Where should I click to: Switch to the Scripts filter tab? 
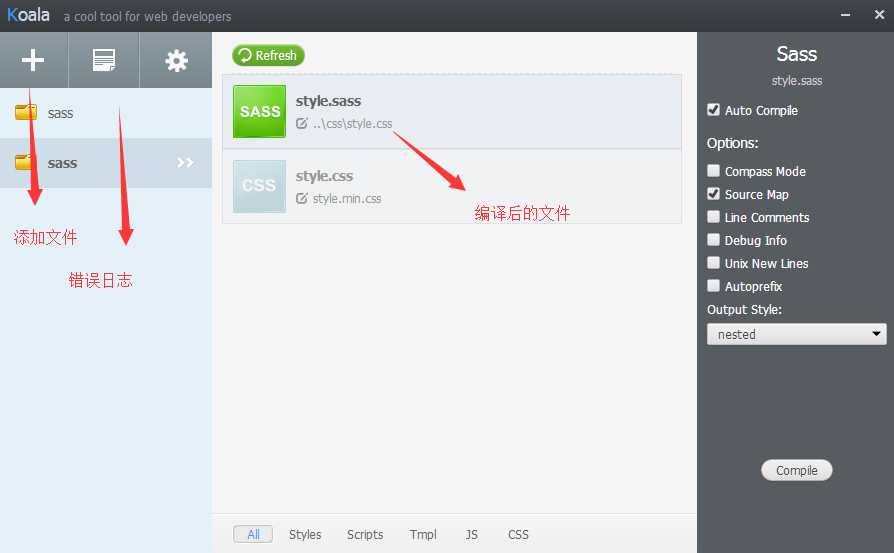tap(365, 534)
